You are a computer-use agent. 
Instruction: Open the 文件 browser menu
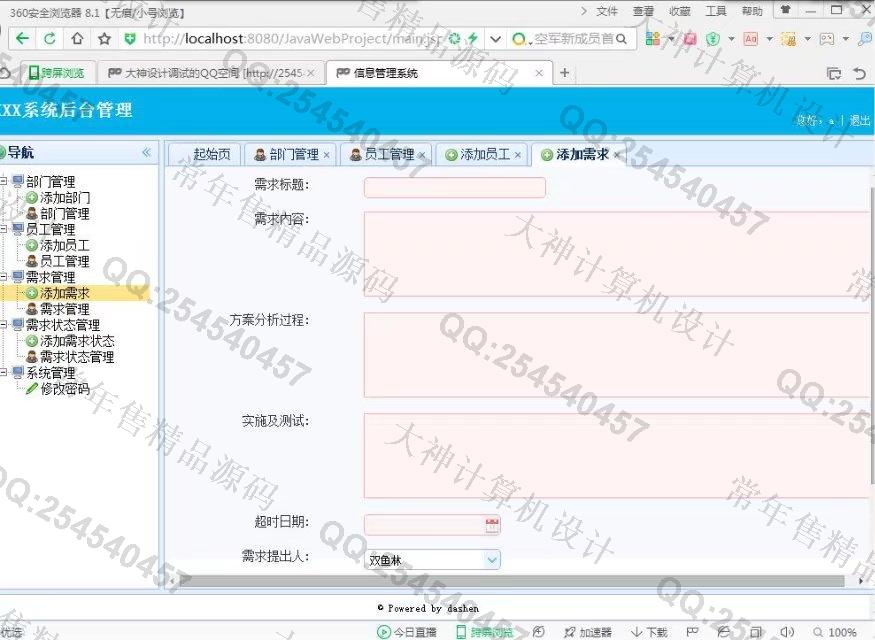pos(607,11)
